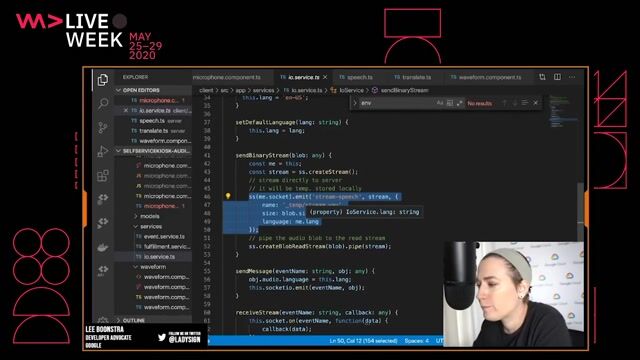The width and height of the screenshot is (640, 360).
Task: Toggle Match Case in find widget
Action: 440,103
